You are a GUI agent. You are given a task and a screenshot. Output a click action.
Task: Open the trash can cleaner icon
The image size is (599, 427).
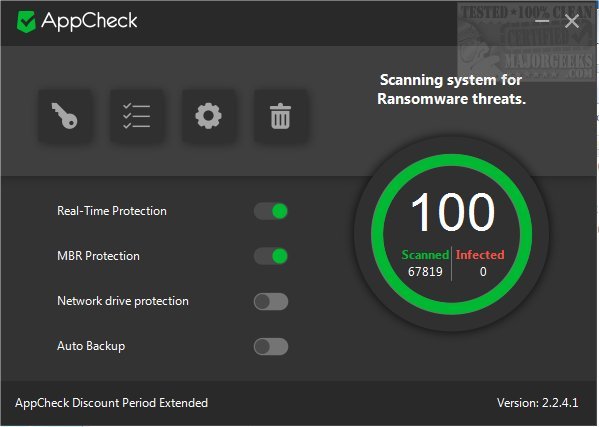coord(280,116)
